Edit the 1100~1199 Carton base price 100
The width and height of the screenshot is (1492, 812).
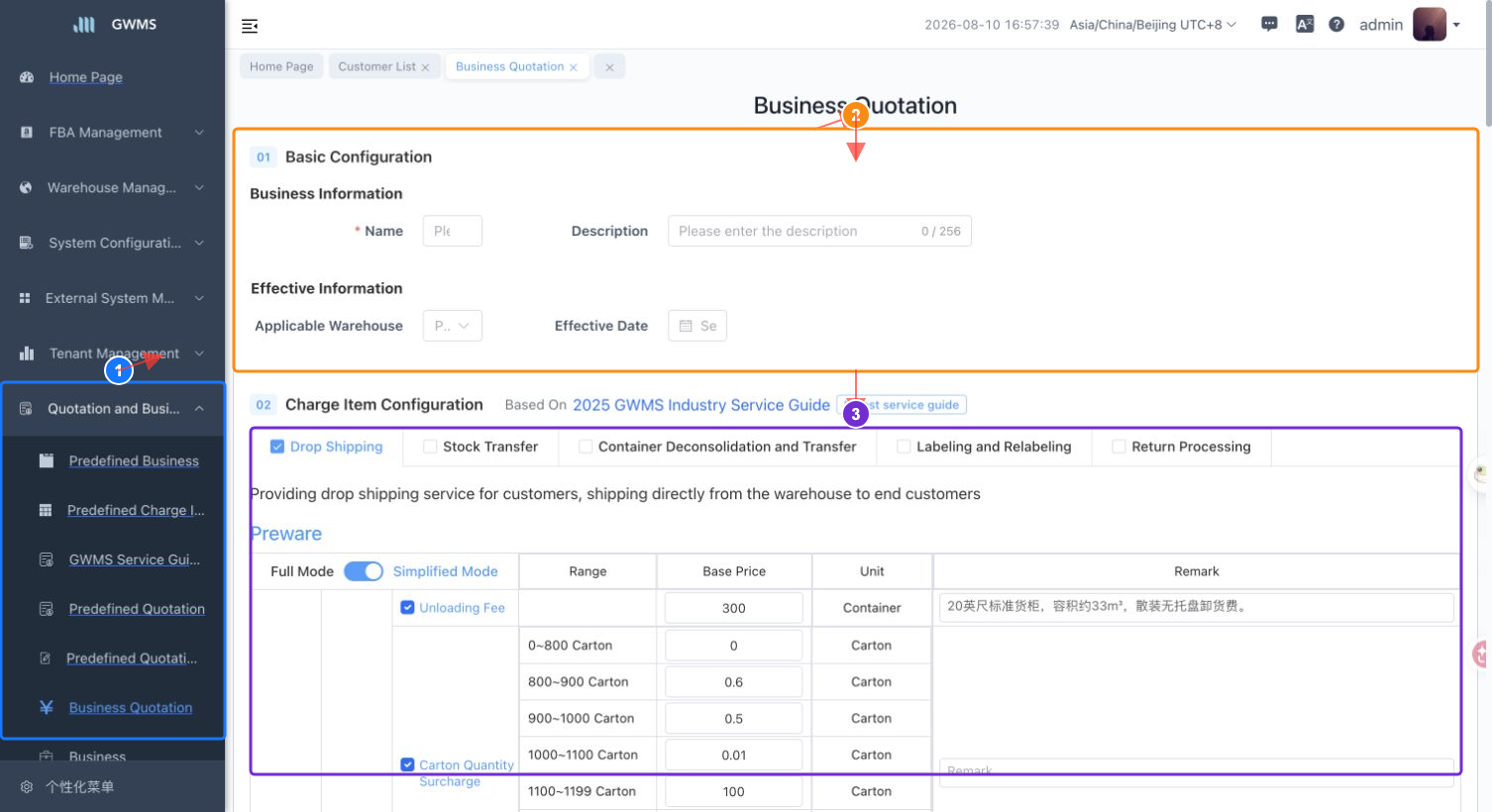click(x=734, y=791)
